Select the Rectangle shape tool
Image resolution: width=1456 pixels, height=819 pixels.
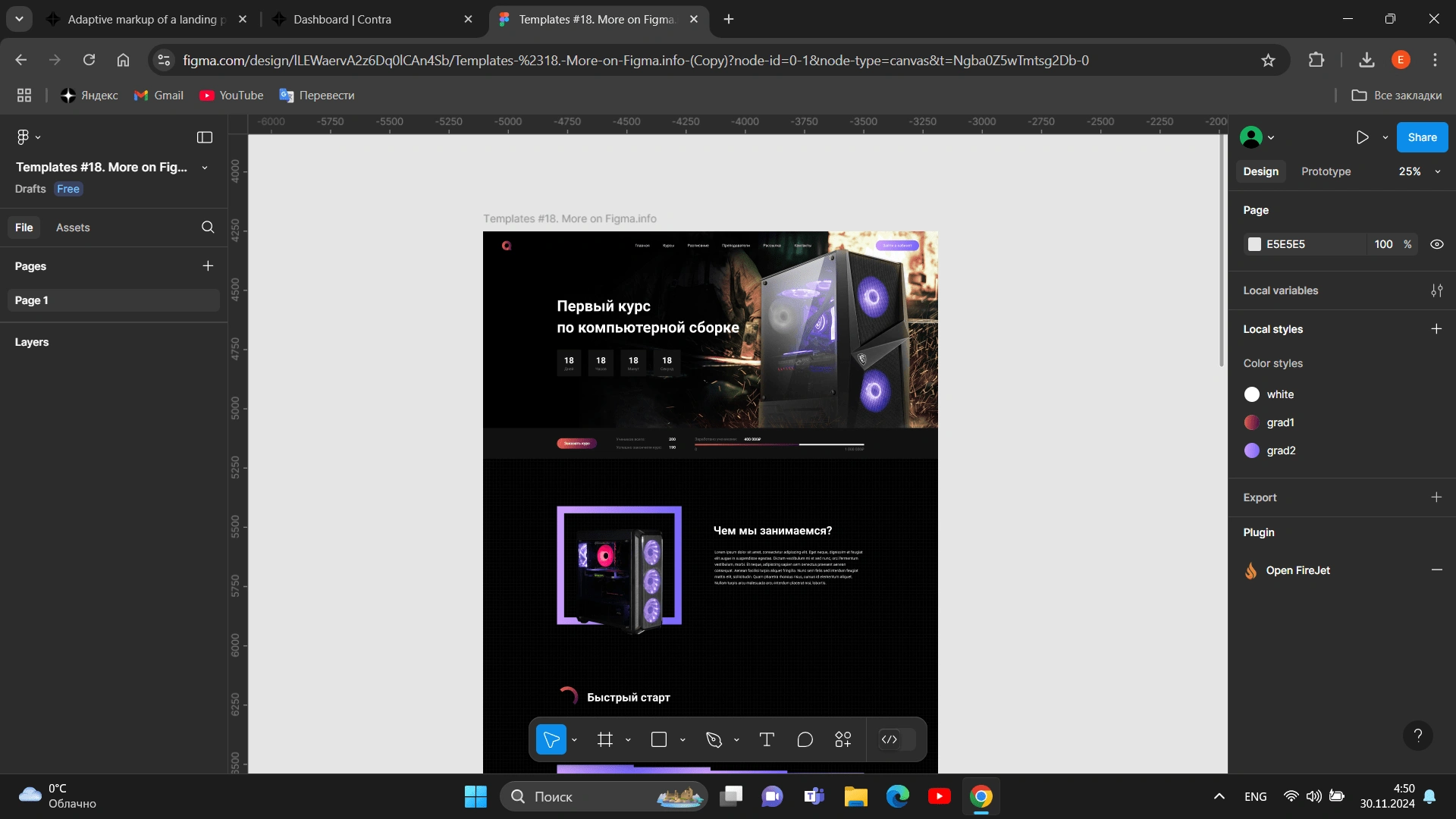[658, 739]
